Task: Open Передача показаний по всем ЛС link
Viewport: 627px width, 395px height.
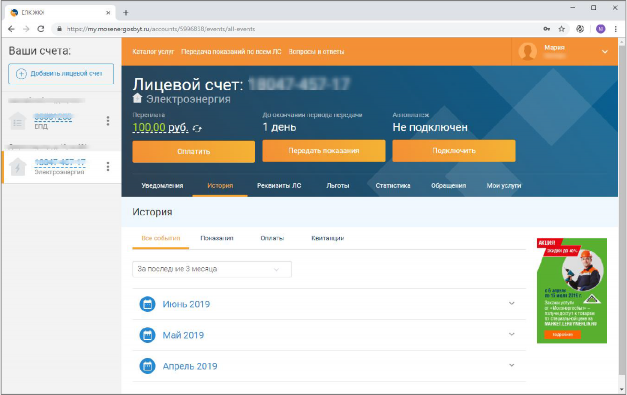Action: click(231, 52)
